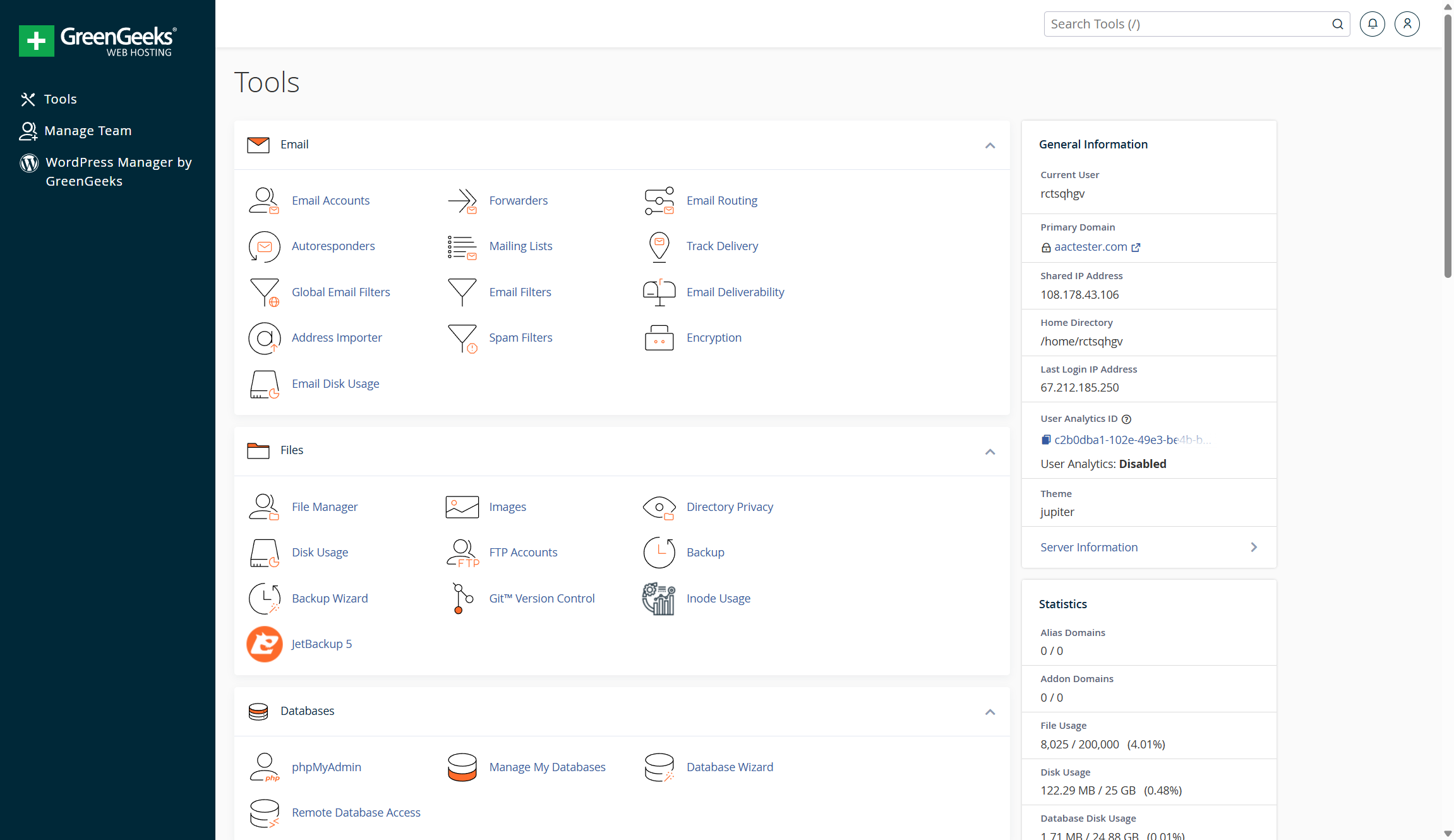
Task: Open the Inode Usage chart icon
Action: coord(659,598)
